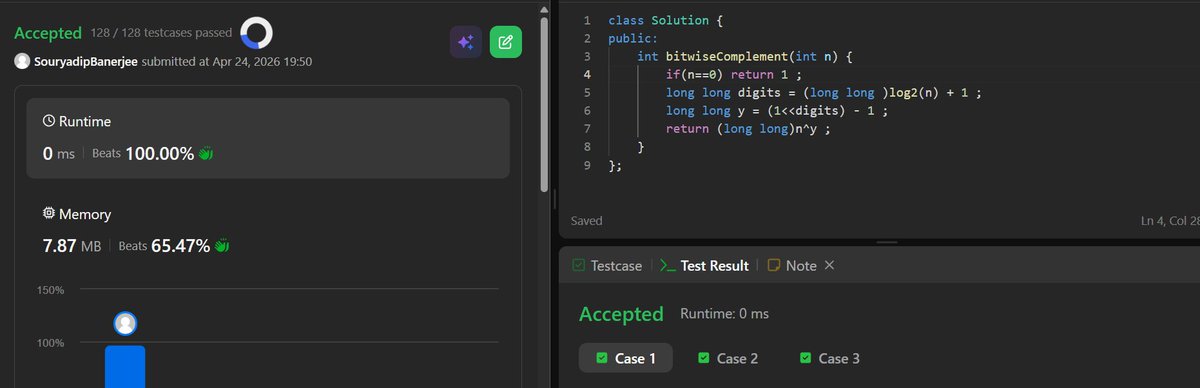This screenshot has height=388, width=1200.
Task: Open the Note tab
Action: [x=791, y=266]
